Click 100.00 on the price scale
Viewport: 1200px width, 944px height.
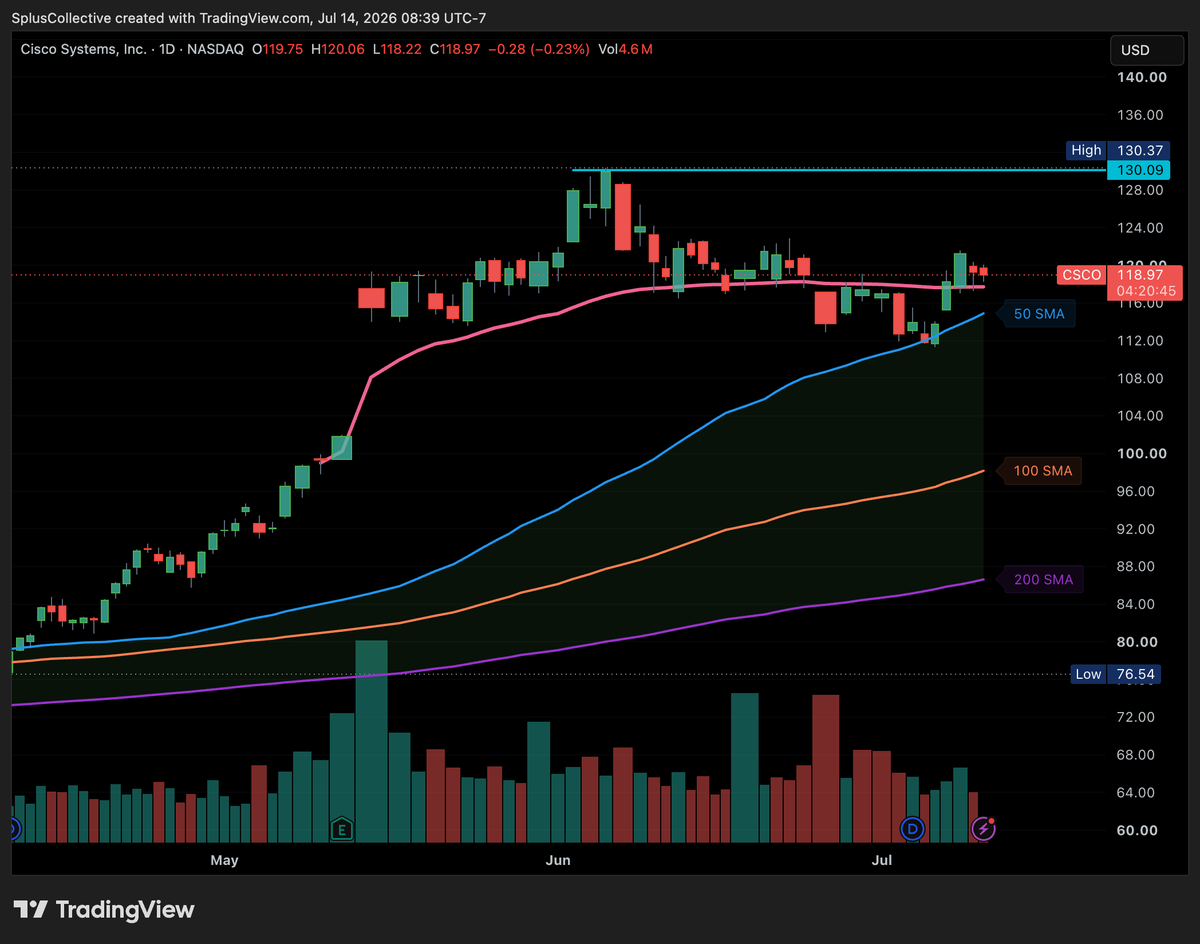[1141, 453]
